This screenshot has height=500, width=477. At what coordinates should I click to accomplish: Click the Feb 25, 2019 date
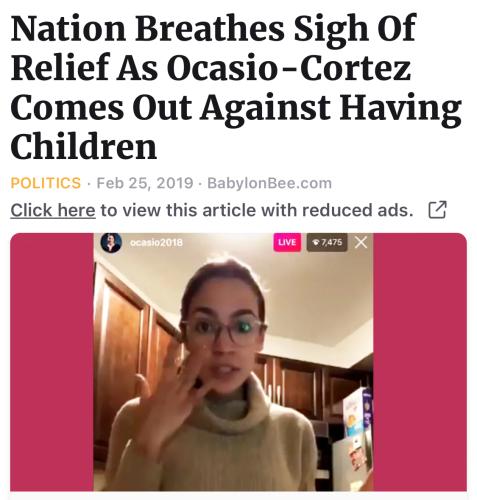145,183
